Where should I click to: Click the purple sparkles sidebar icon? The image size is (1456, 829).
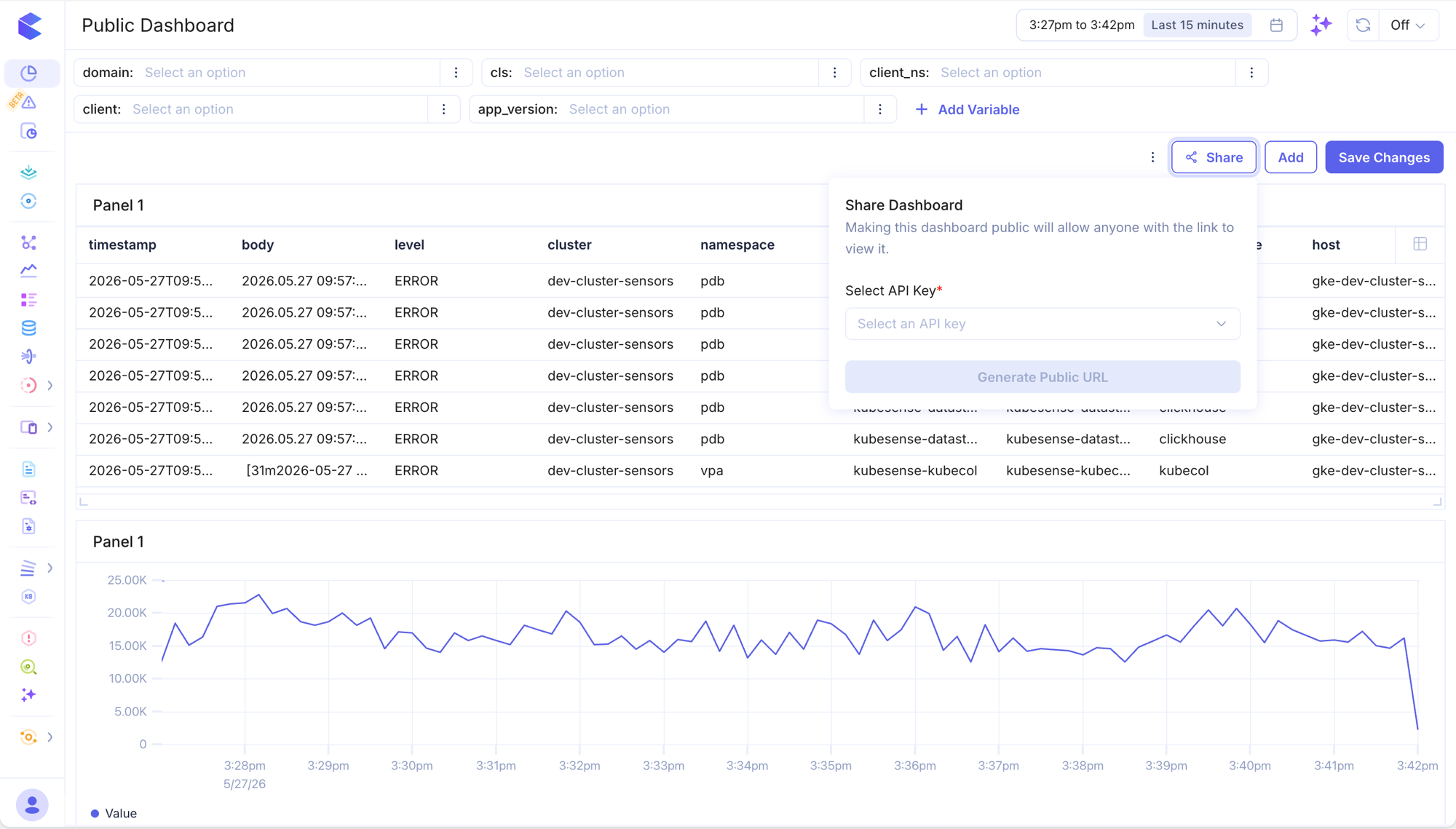tap(29, 695)
